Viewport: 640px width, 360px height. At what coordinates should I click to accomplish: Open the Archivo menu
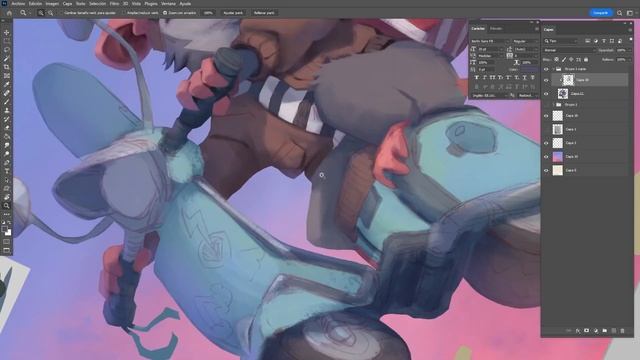18,3
